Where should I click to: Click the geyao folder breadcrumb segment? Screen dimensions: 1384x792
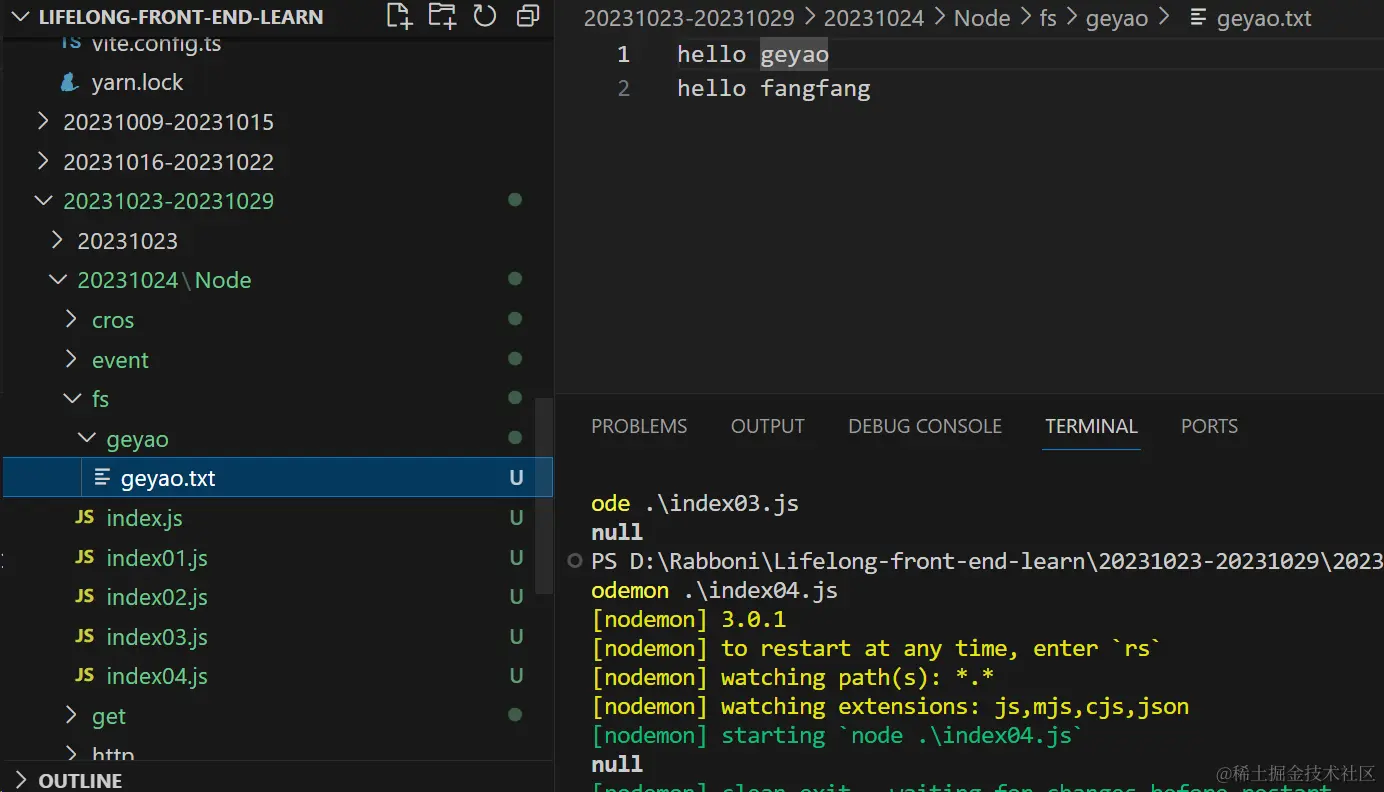click(x=1117, y=18)
